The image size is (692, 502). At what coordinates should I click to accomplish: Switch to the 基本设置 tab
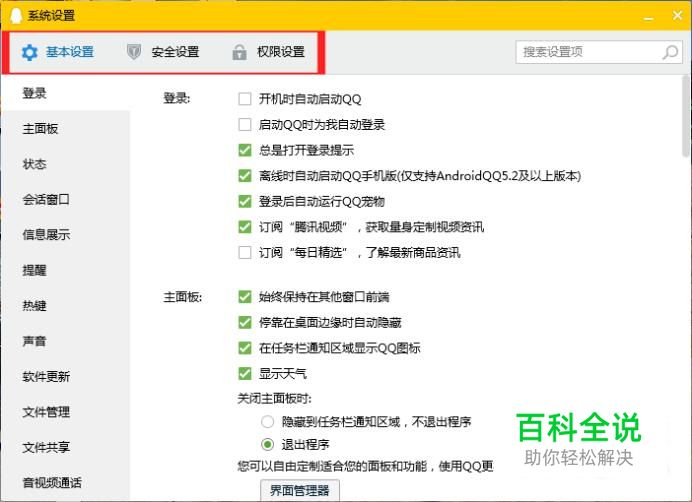coord(58,52)
